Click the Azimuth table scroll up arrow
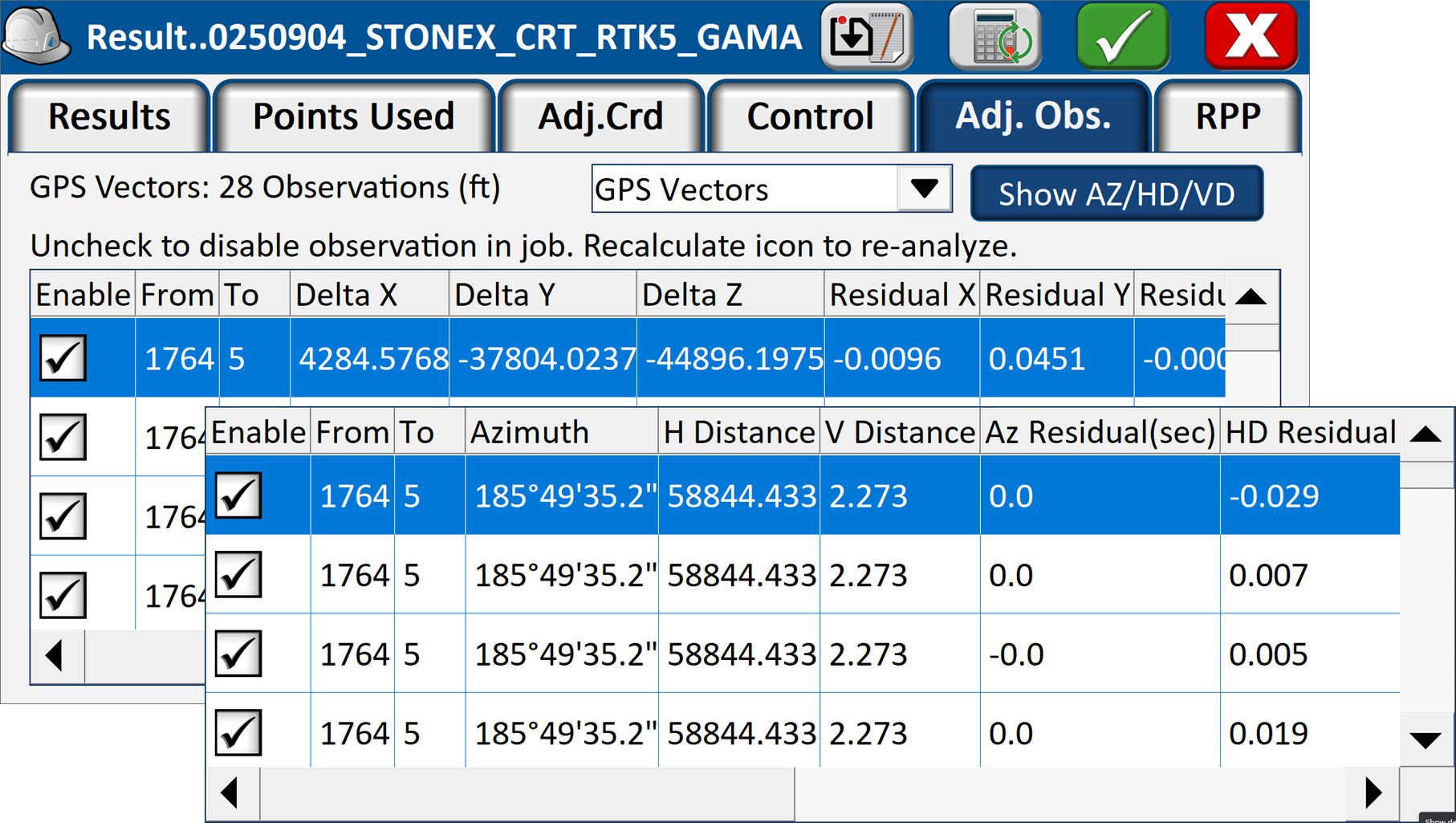Screen dimensions: 1456x823 coord(1426,434)
